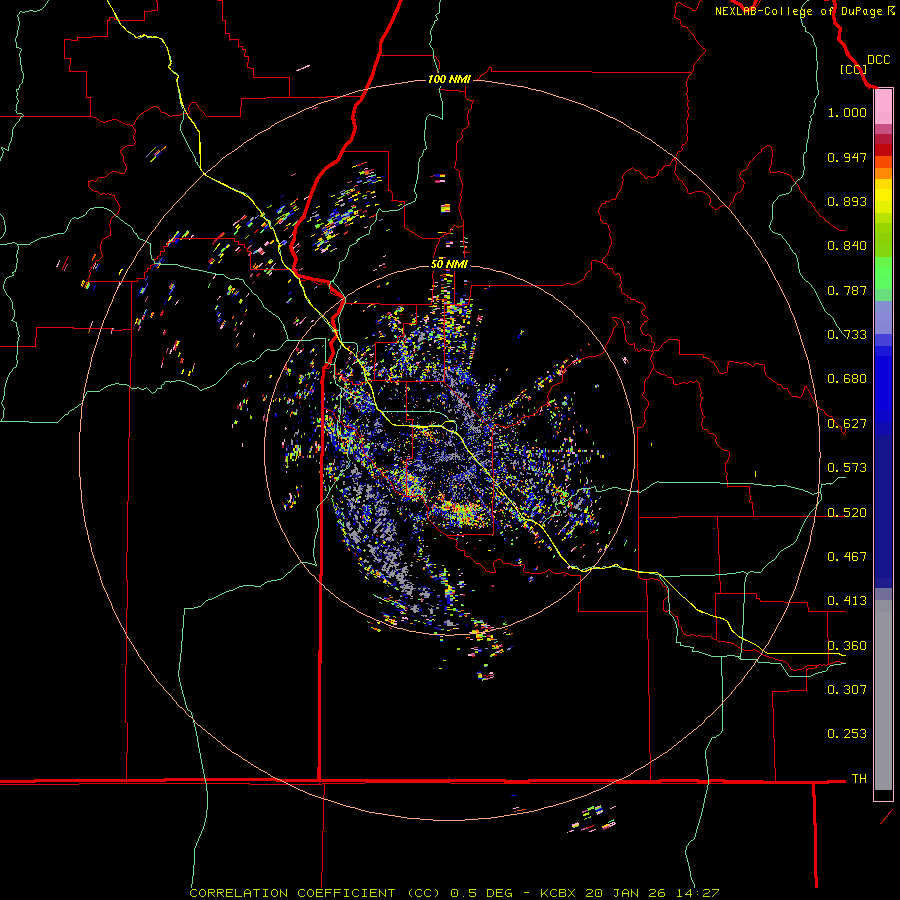Select the 0.733 legend value
Image resolution: width=900 pixels, height=900 pixels.
847,335
